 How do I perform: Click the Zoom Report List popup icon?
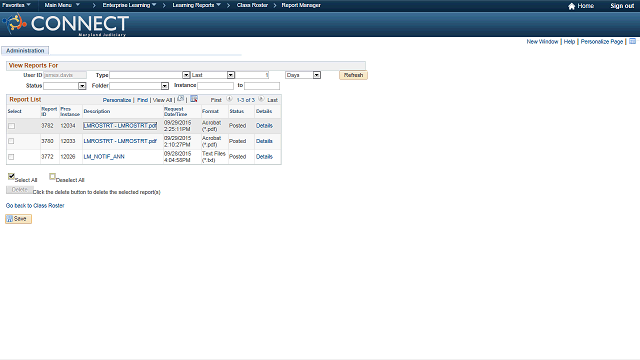point(180,99)
